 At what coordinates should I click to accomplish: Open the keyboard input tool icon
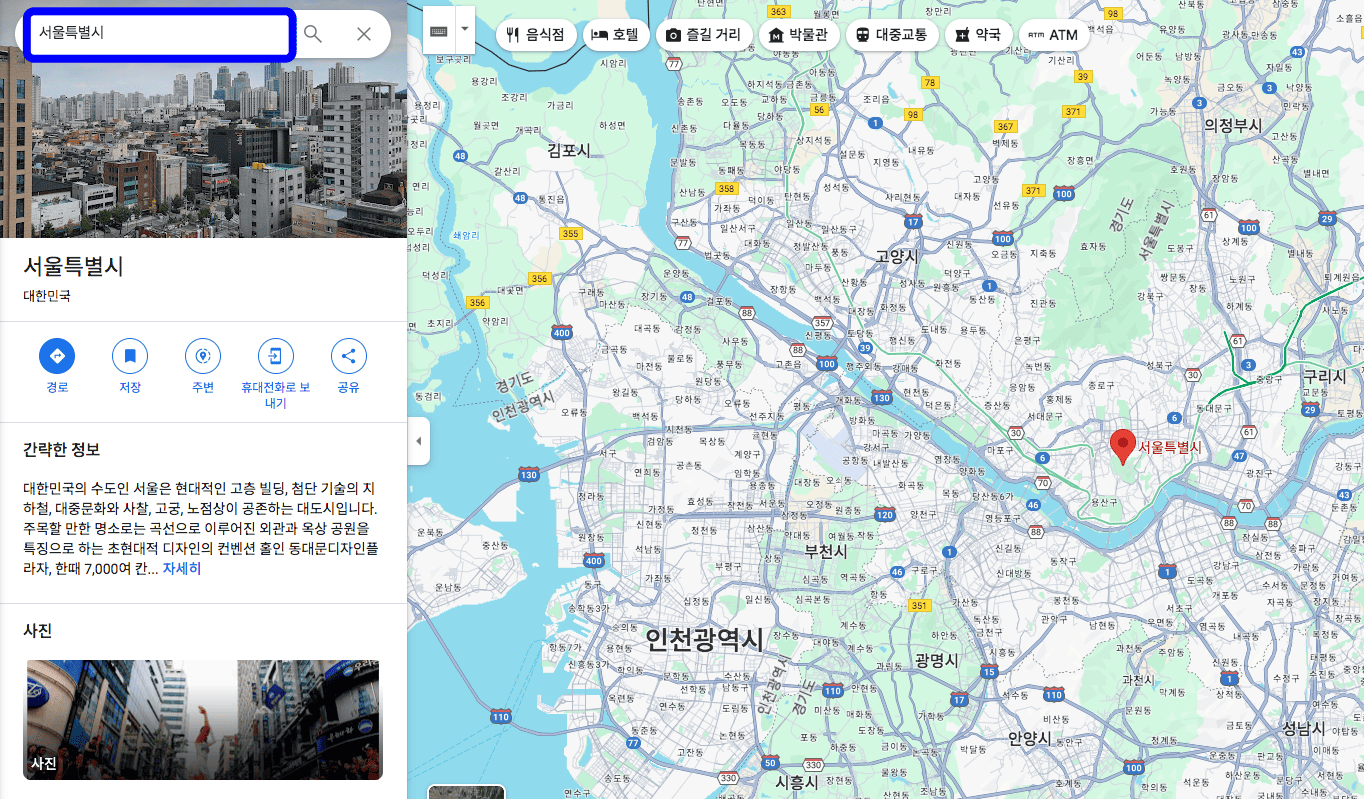(x=439, y=30)
